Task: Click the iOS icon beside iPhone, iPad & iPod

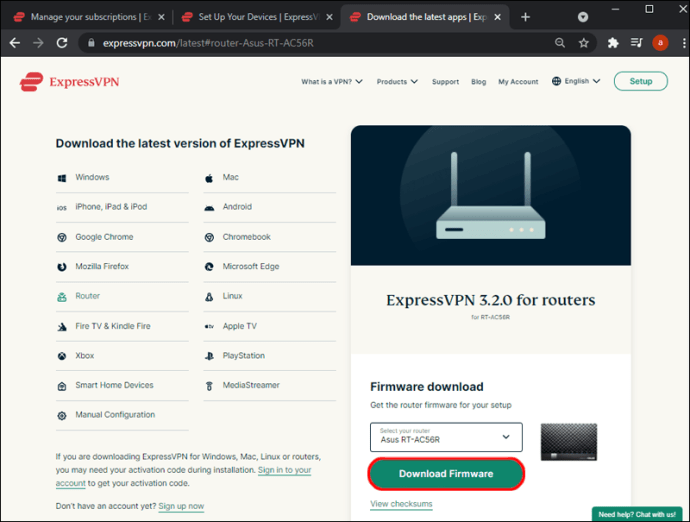Action: click(62, 208)
